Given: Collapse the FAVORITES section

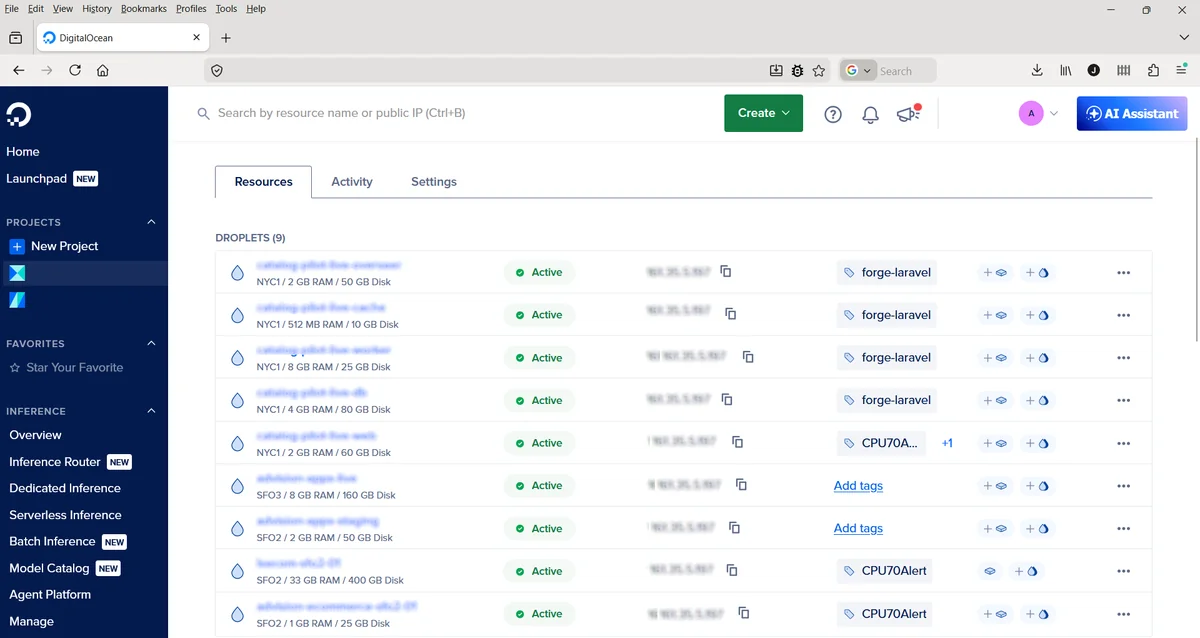Looking at the screenshot, I should 152,343.
